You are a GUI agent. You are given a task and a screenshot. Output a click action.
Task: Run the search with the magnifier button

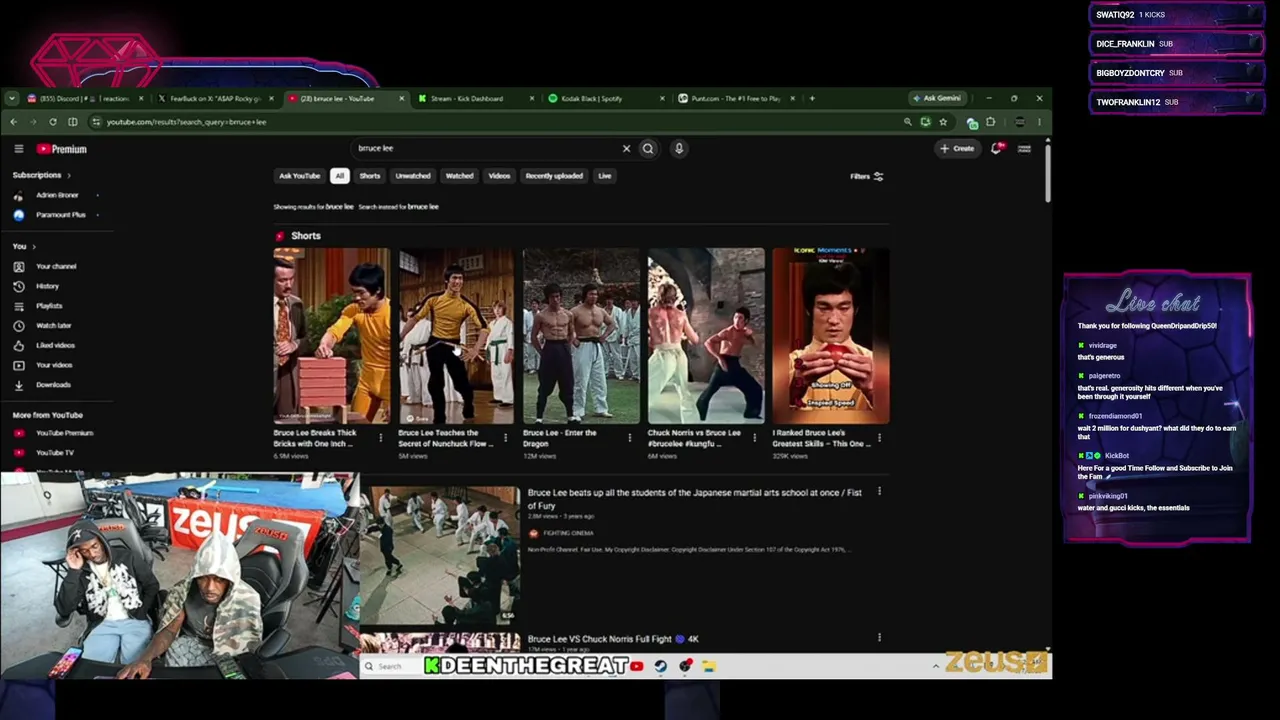(x=648, y=149)
